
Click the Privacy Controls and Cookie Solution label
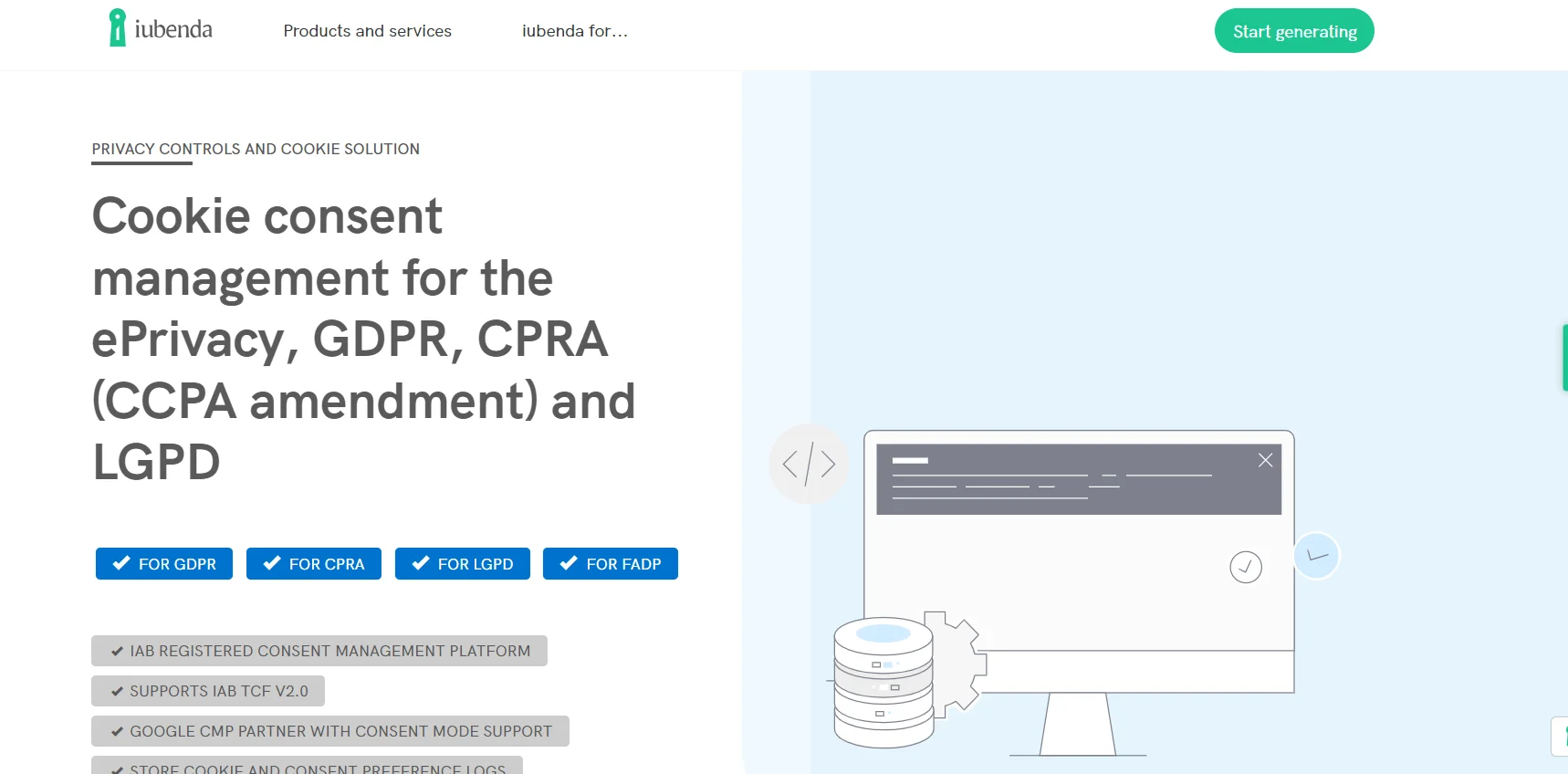(x=256, y=149)
